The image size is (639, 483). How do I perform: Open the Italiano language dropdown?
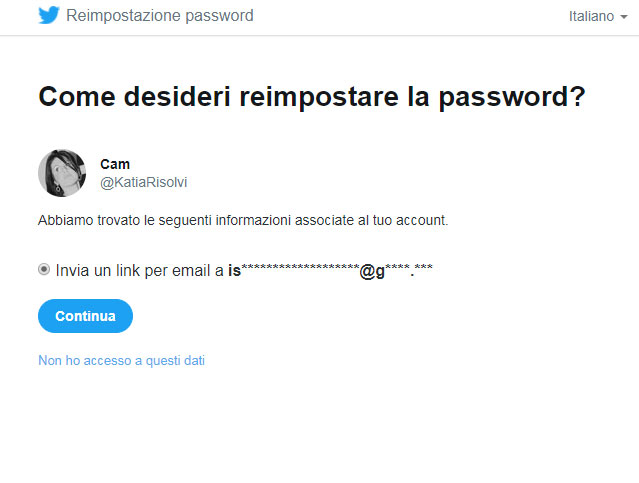(x=598, y=16)
